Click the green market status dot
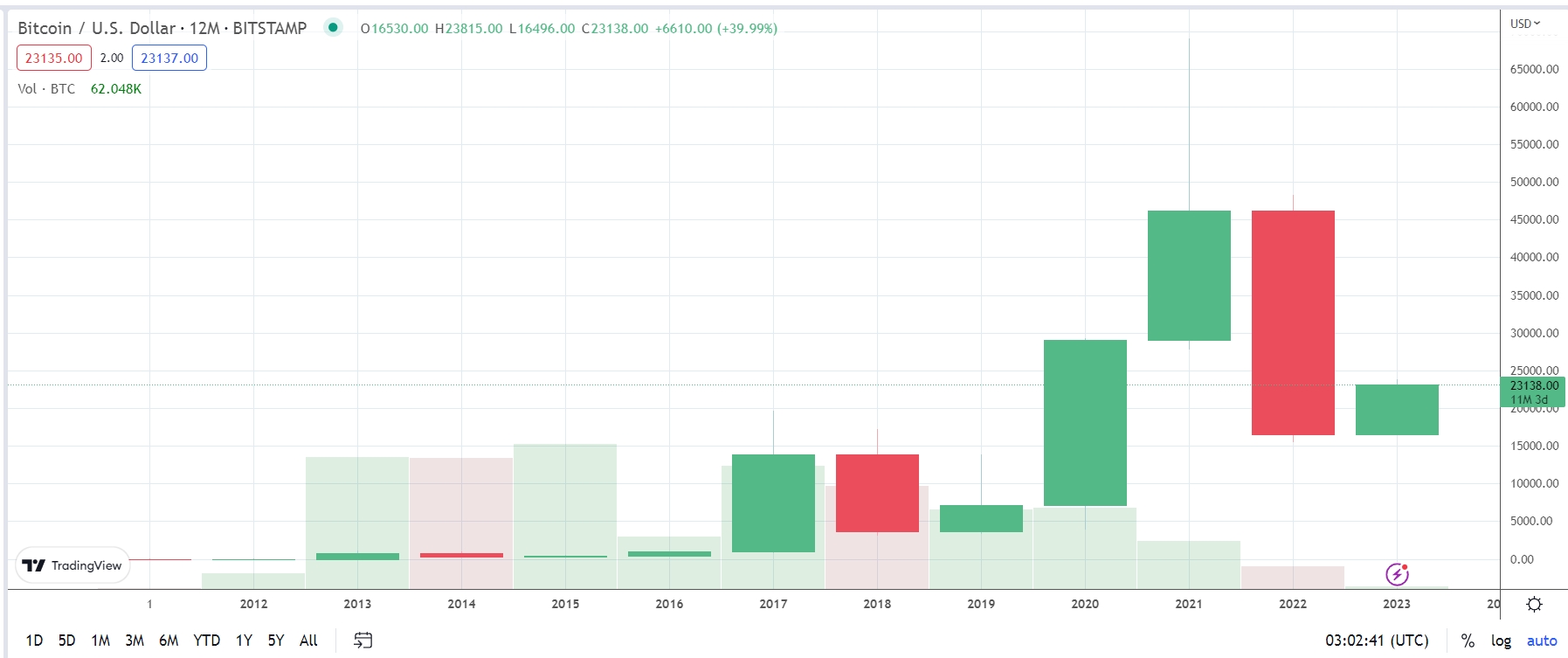This screenshot has height=658, width=1568. 333,27
